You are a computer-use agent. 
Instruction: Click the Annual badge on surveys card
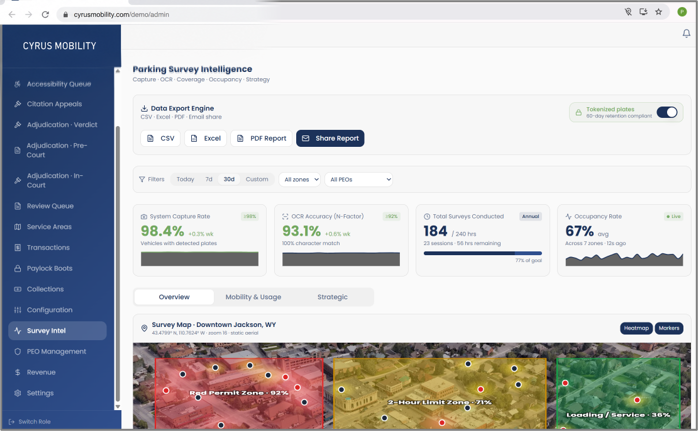coord(530,216)
